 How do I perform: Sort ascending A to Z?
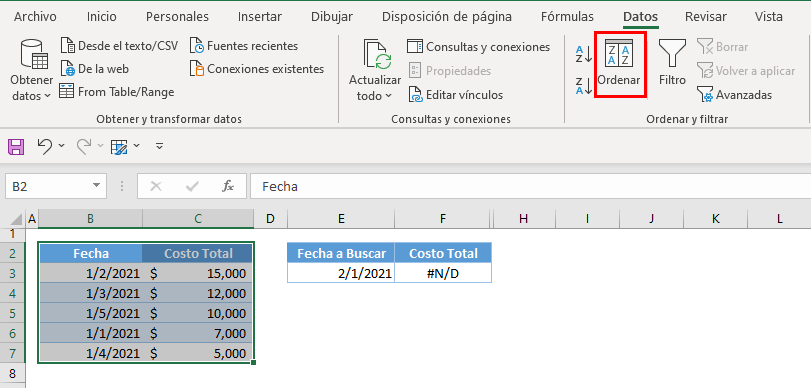pos(584,54)
